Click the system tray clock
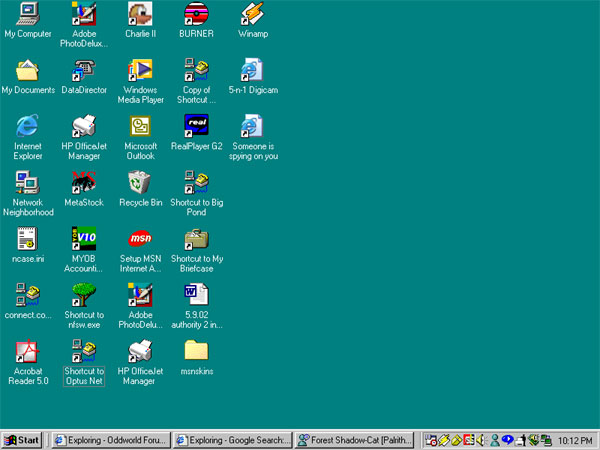The image size is (600, 450). (575, 439)
